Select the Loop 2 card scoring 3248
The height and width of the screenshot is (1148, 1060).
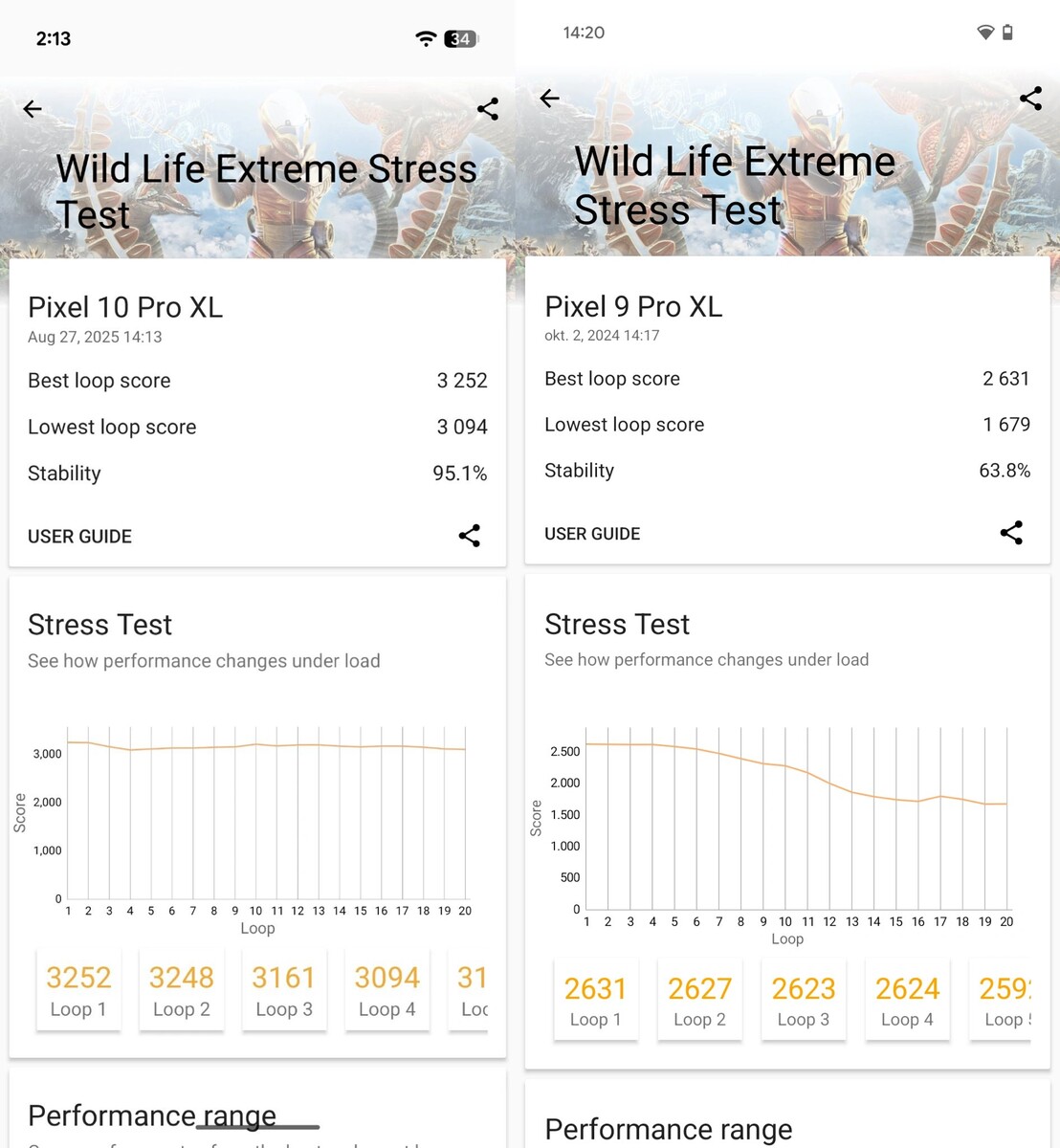pos(182,990)
